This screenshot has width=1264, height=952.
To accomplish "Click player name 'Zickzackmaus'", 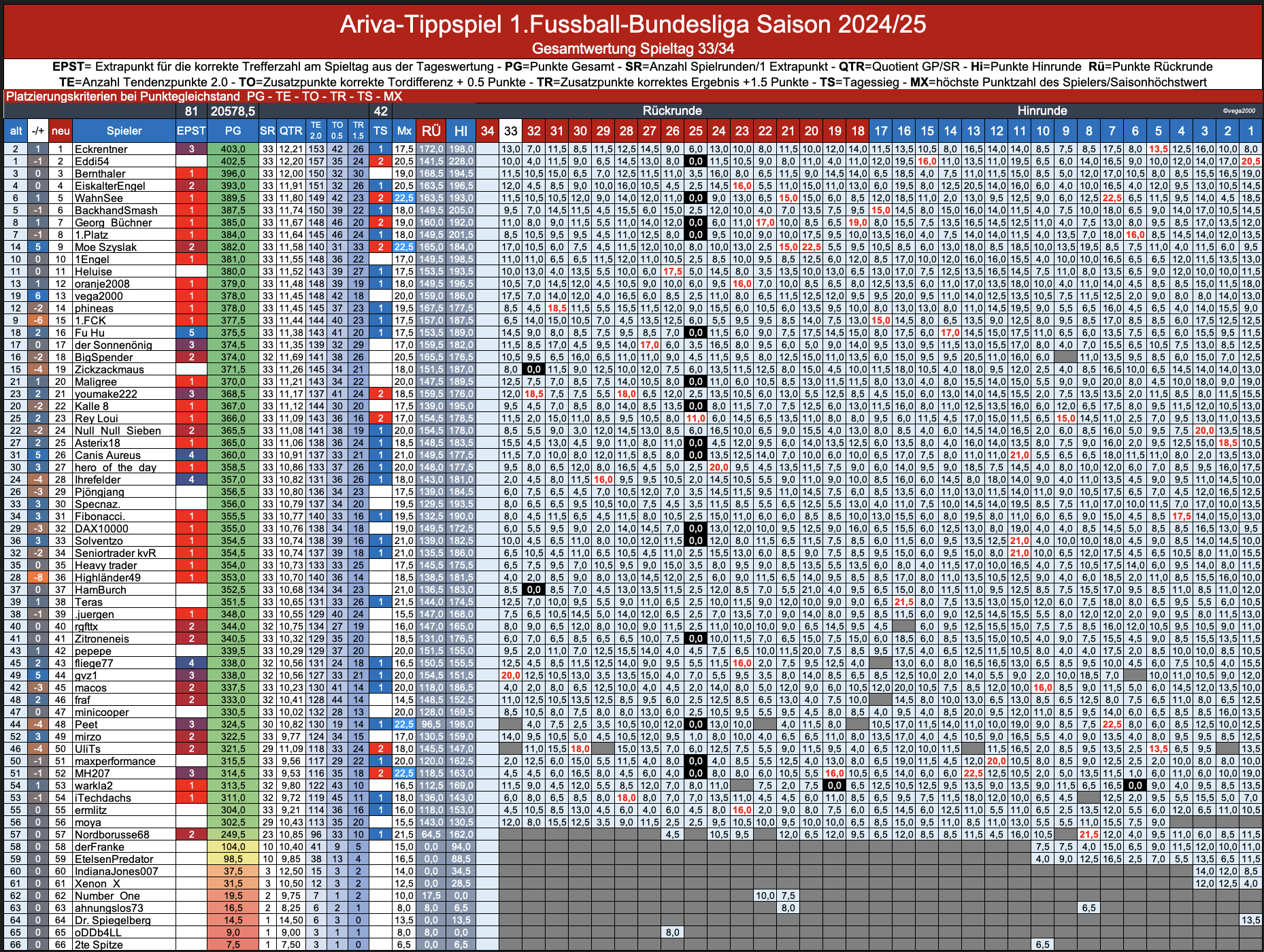I will 109,369.
